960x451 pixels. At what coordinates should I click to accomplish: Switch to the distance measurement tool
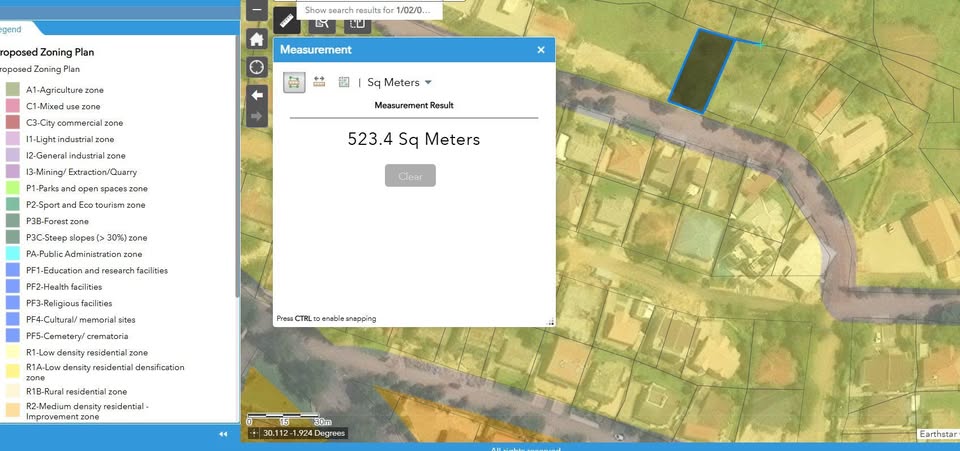pos(319,82)
